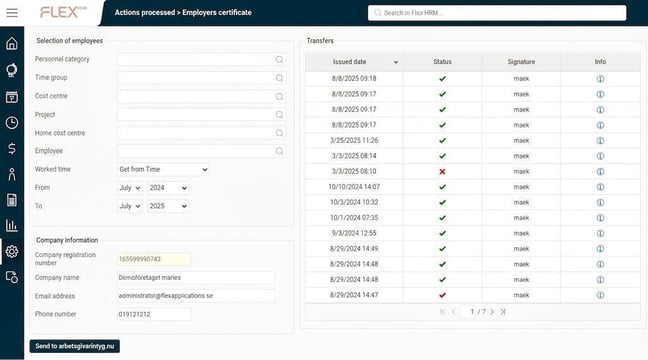Click Personnel category input field
The width and height of the screenshot is (648, 360).
[201, 60]
